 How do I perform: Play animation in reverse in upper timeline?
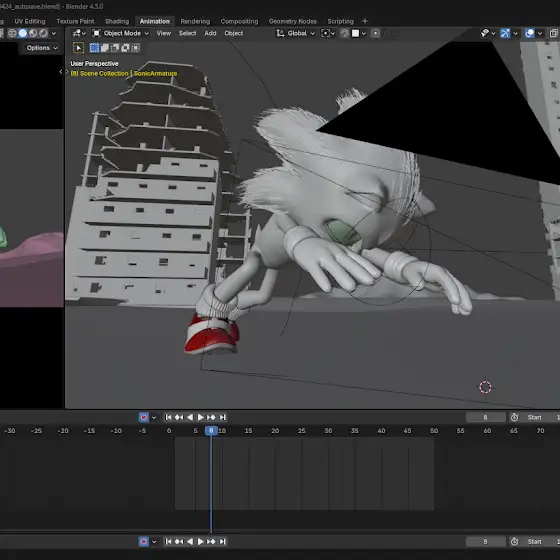(x=190, y=417)
